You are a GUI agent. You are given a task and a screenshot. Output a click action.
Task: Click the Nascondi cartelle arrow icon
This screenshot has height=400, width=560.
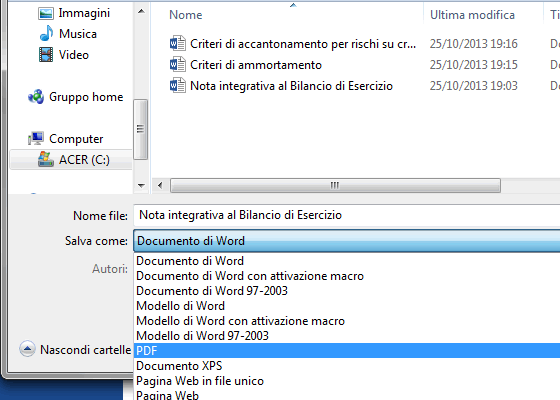click(x=28, y=349)
